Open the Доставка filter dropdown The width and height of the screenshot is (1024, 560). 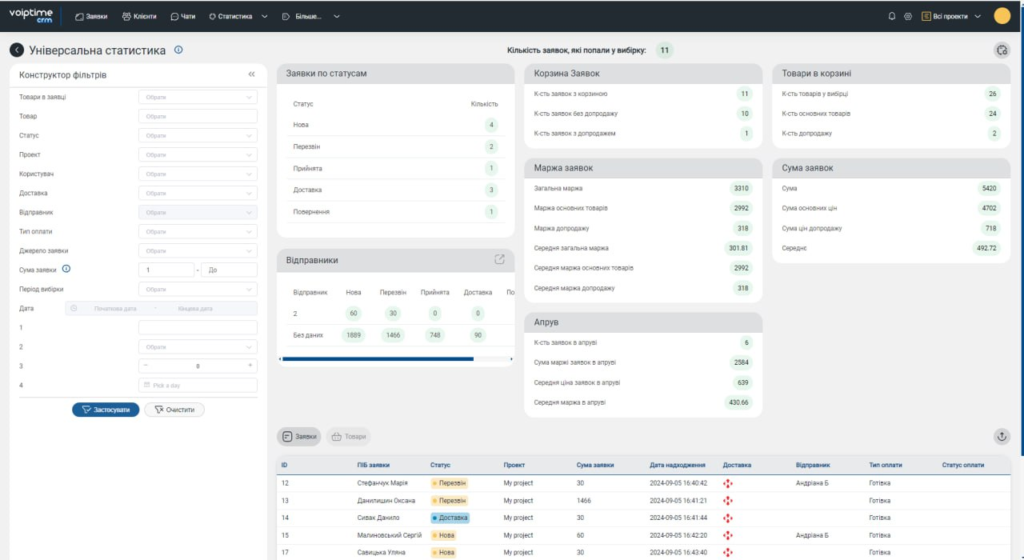[198, 193]
